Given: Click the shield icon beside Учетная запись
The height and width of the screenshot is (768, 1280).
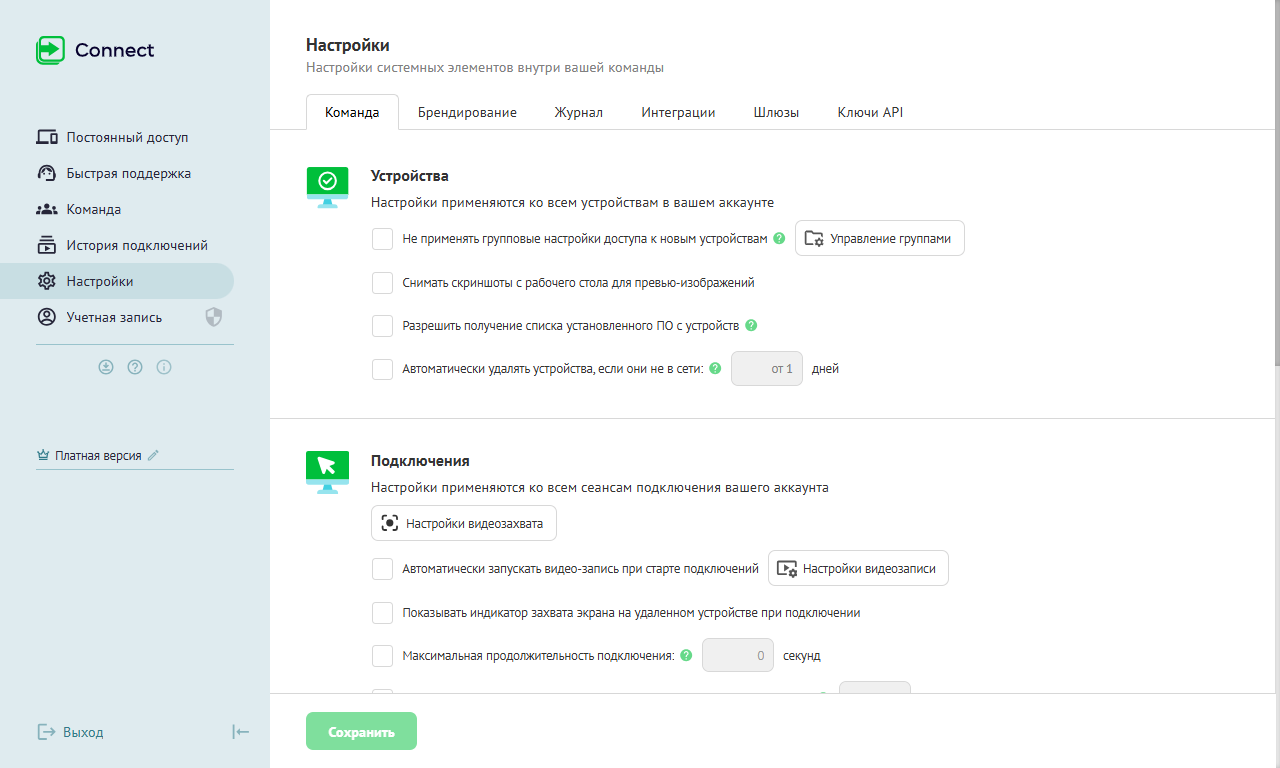Looking at the screenshot, I should (x=213, y=317).
